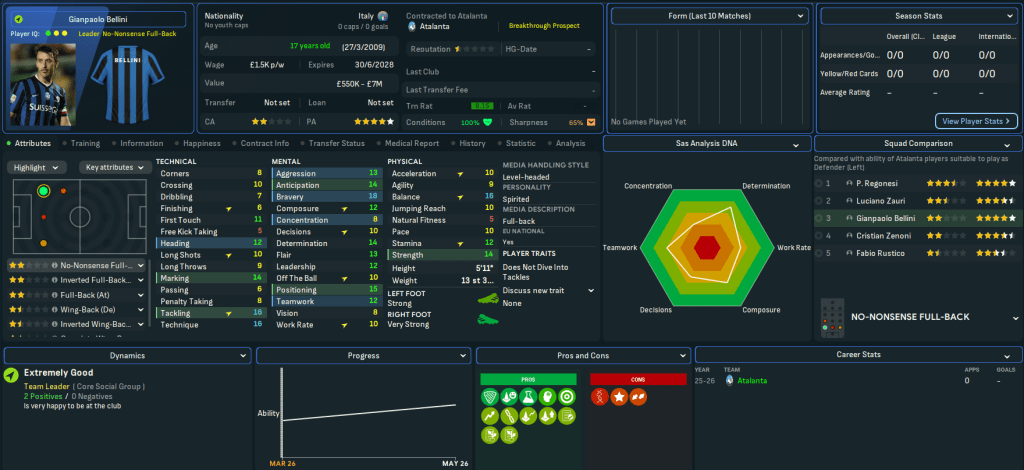Select P. Regonesi radio button in Squad Comparison
This screenshot has width=1024, height=470.
pos(820,184)
